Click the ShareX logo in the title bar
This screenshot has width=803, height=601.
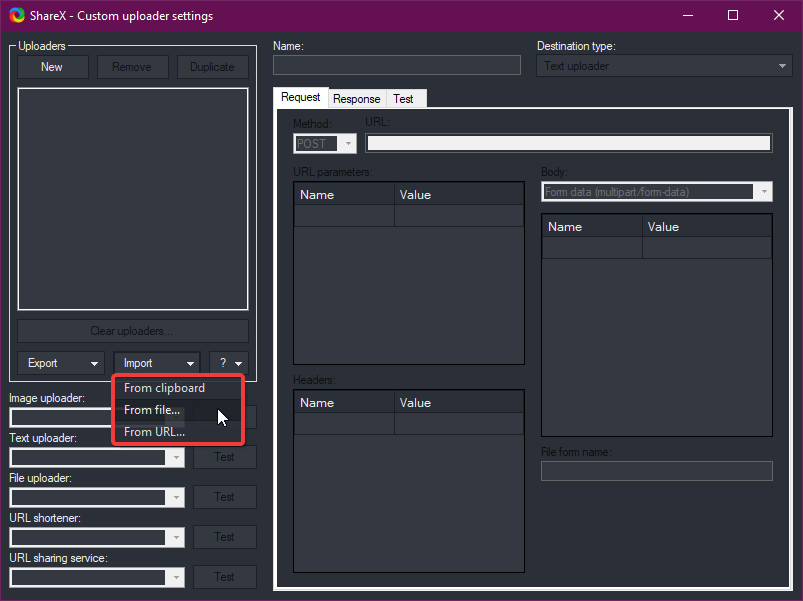(x=17, y=15)
